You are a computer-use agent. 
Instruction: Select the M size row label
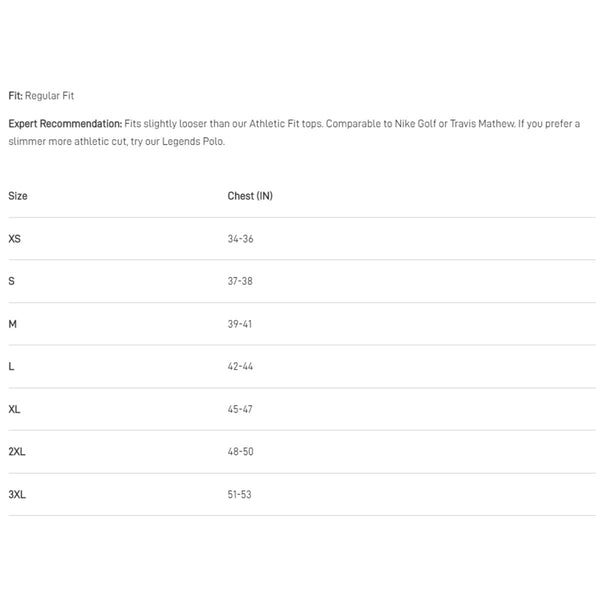point(13,324)
